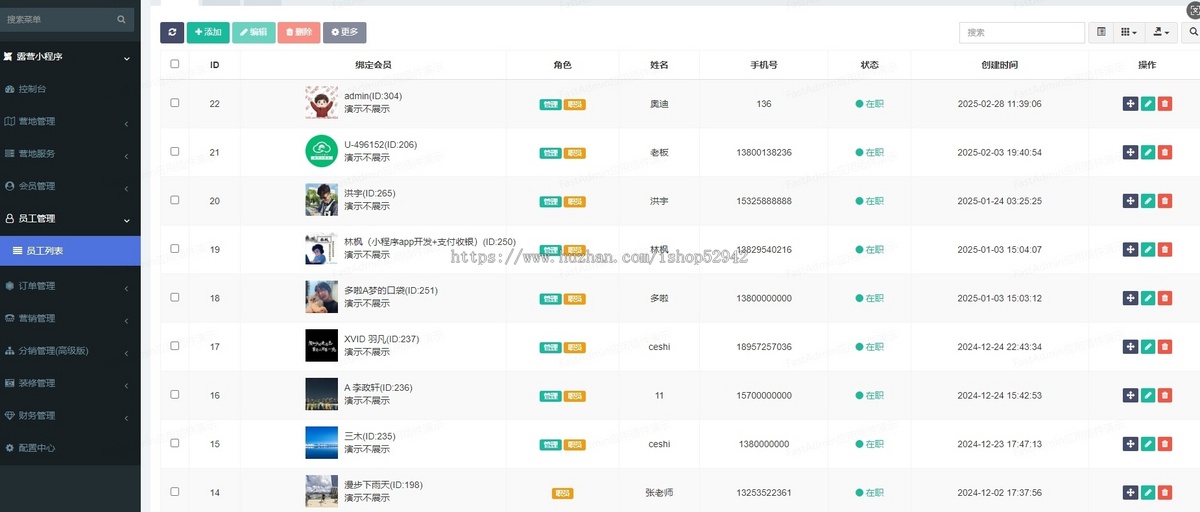Open the export data dropdown
1200x512 pixels.
pos(1161,32)
